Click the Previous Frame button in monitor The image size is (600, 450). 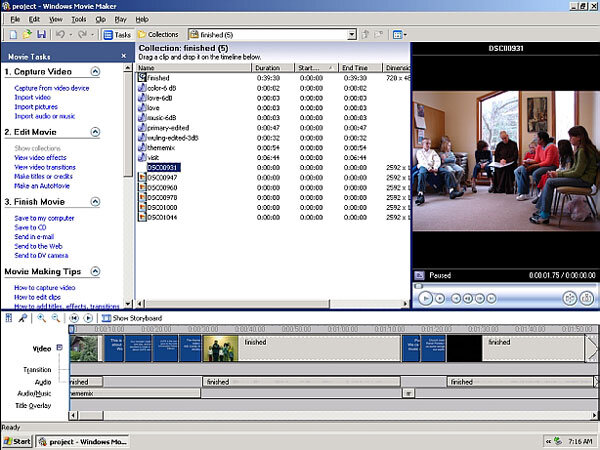click(468, 298)
